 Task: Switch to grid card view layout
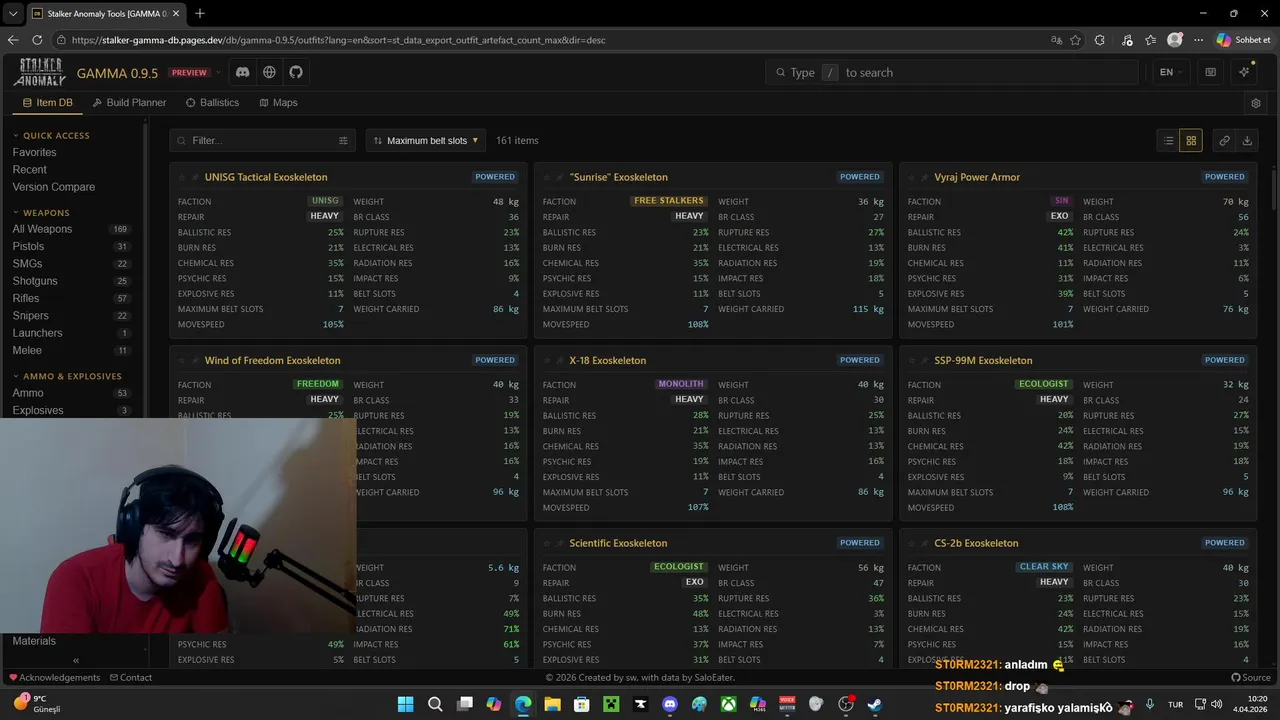click(x=1191, y=141)
